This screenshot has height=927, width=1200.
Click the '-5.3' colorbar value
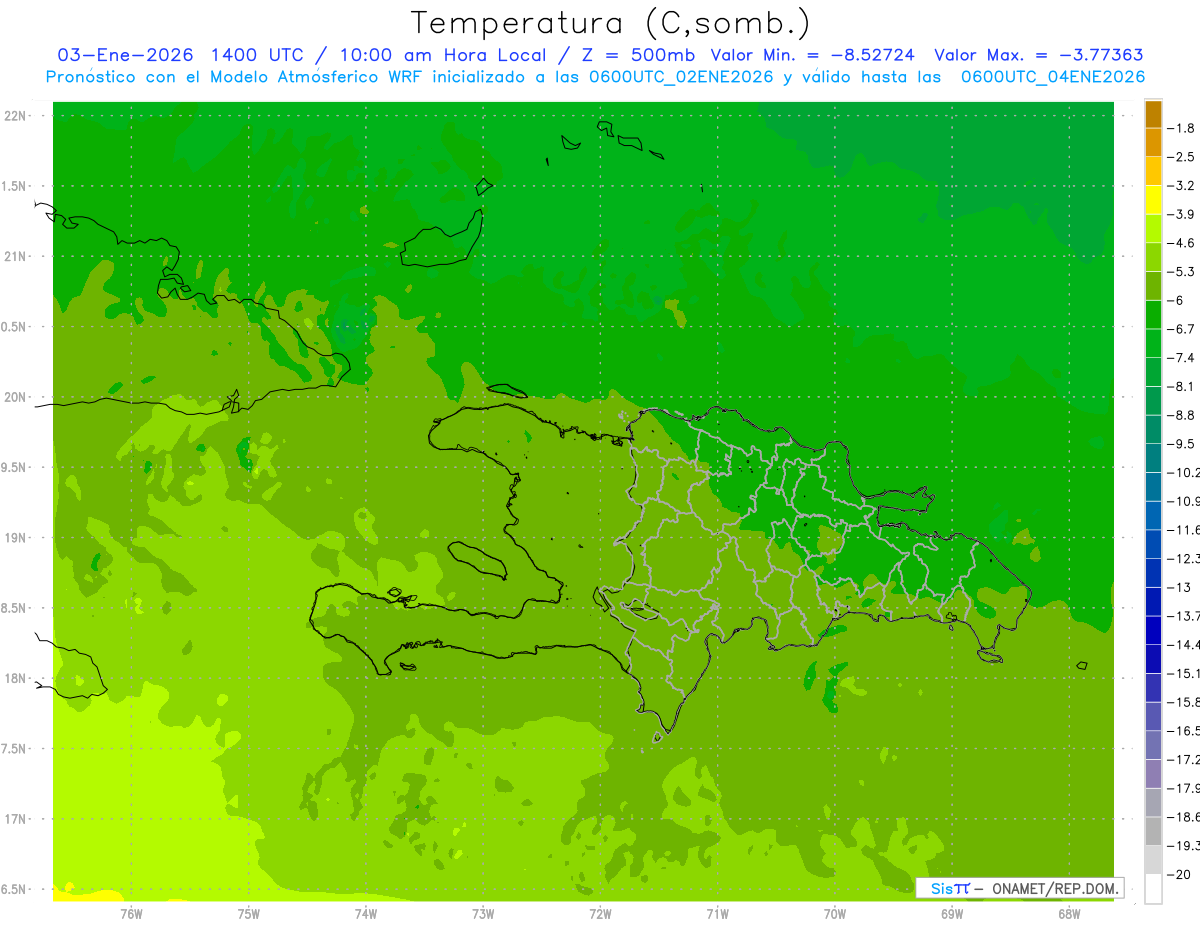pyautogui.click(x=1181, y=272)
